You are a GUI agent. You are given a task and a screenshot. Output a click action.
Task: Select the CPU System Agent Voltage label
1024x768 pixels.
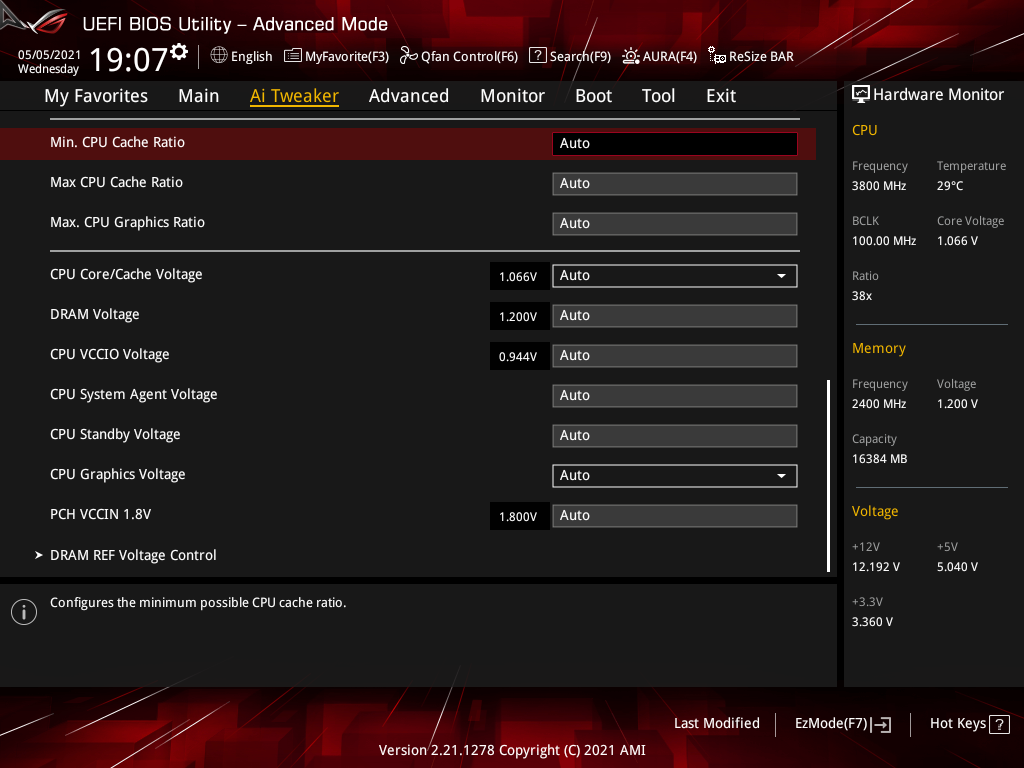click(134, 394)
